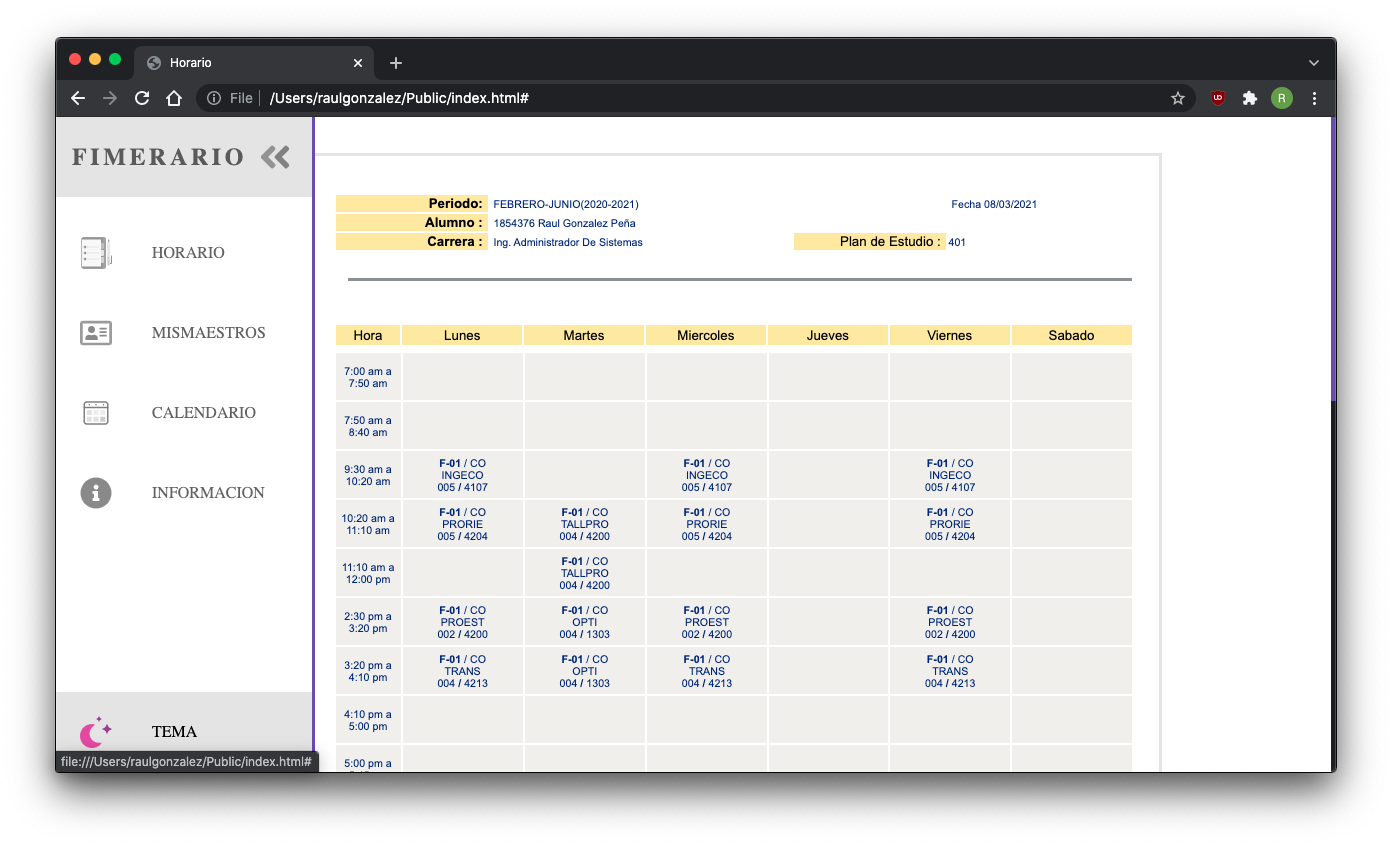Collapse the sidebar with the double chevron
Viewport: 1392px width, 846px height.
click(x=274, y=156)
